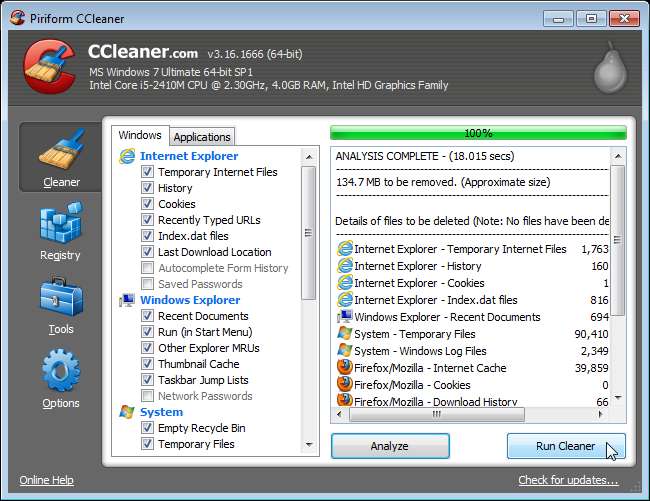Image resolution: width=650 pixels, height=501 pixels.
Task: Click the CCleaner title bar icon
Action: [17, 18]
